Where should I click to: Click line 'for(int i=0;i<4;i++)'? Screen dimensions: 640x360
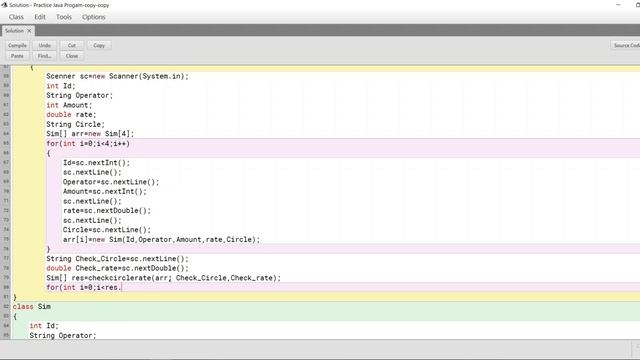click(x=88, y=144)
